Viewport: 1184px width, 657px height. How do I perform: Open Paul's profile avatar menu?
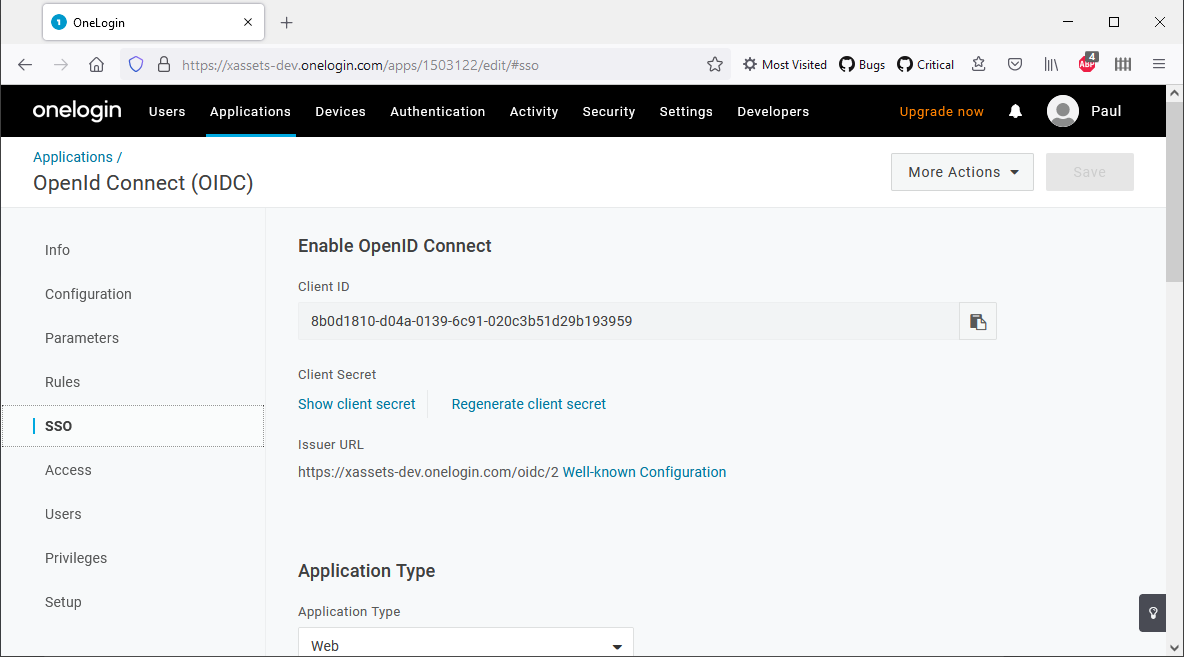coord(1063,111)
